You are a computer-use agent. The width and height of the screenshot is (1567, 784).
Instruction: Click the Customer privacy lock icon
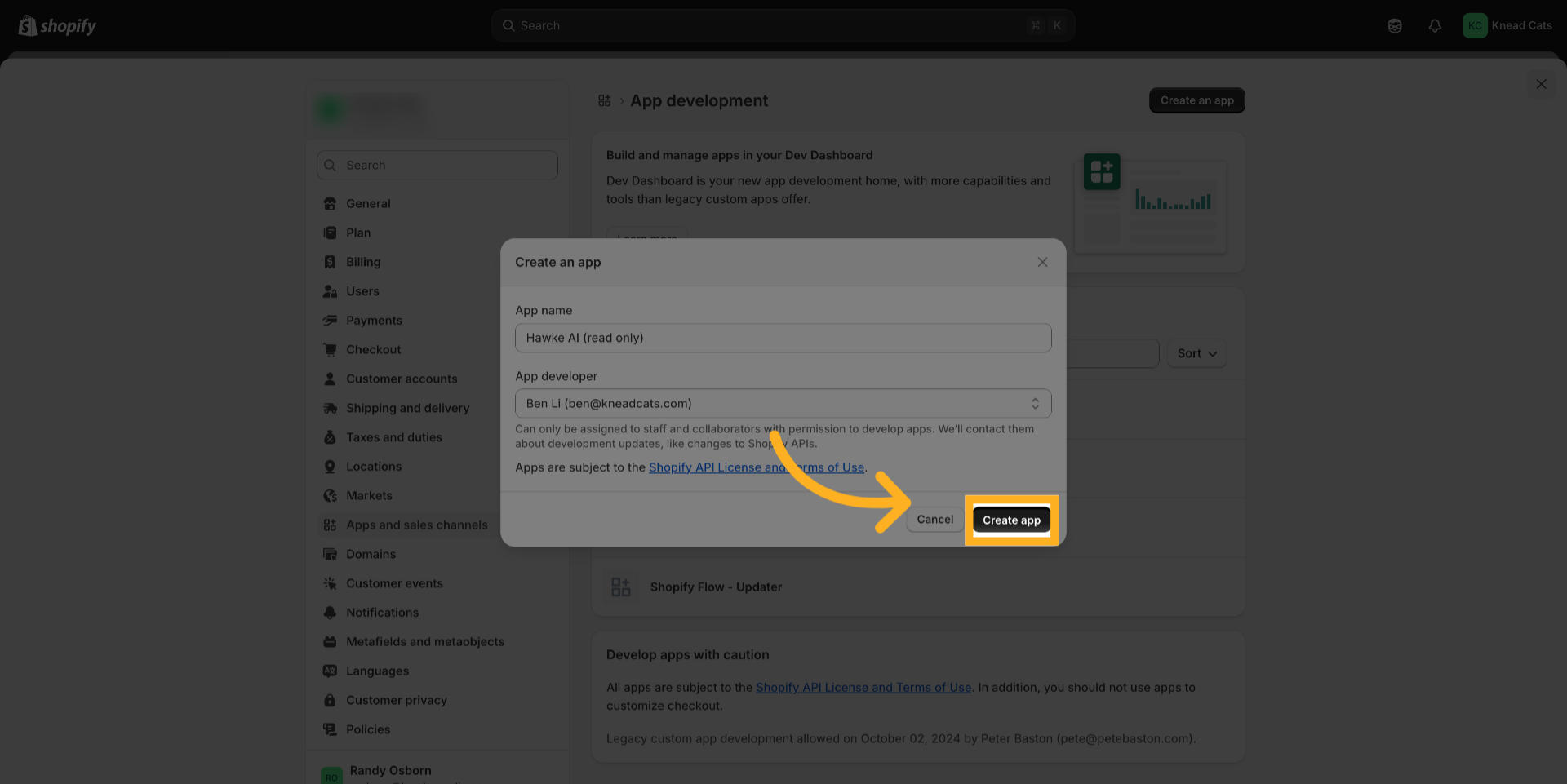[330, 701]
